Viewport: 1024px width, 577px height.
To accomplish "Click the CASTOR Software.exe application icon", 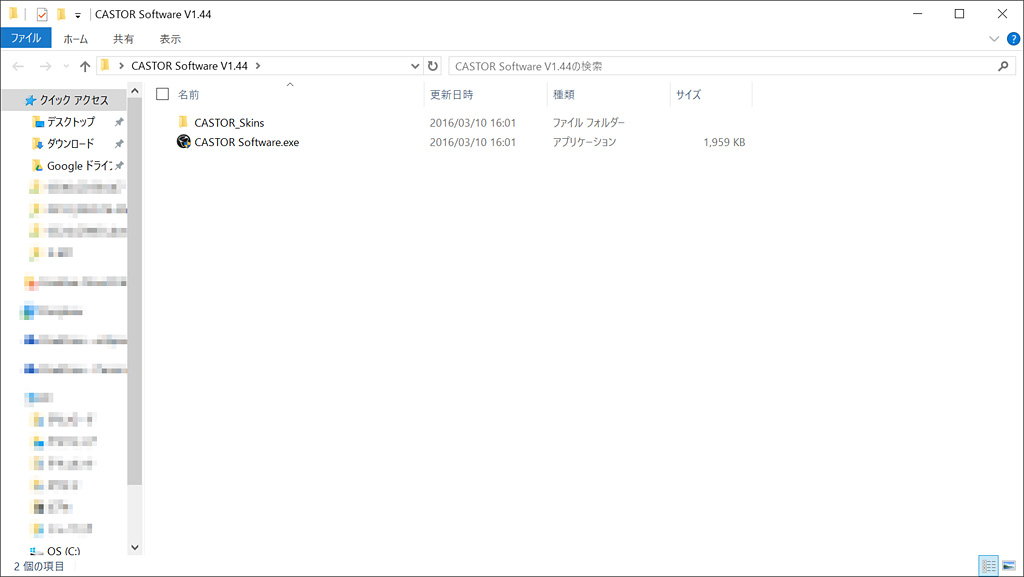I will 183,142.
